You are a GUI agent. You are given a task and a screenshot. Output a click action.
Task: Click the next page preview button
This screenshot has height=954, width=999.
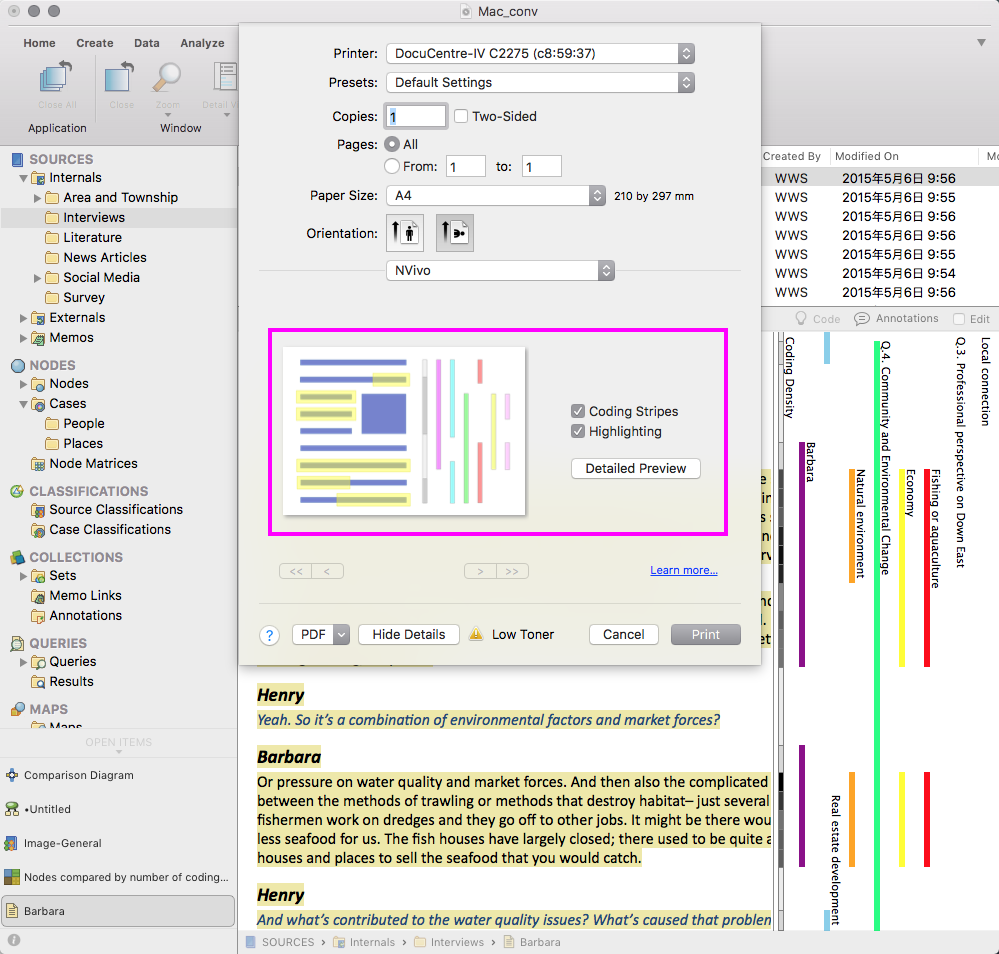[480, 571]
